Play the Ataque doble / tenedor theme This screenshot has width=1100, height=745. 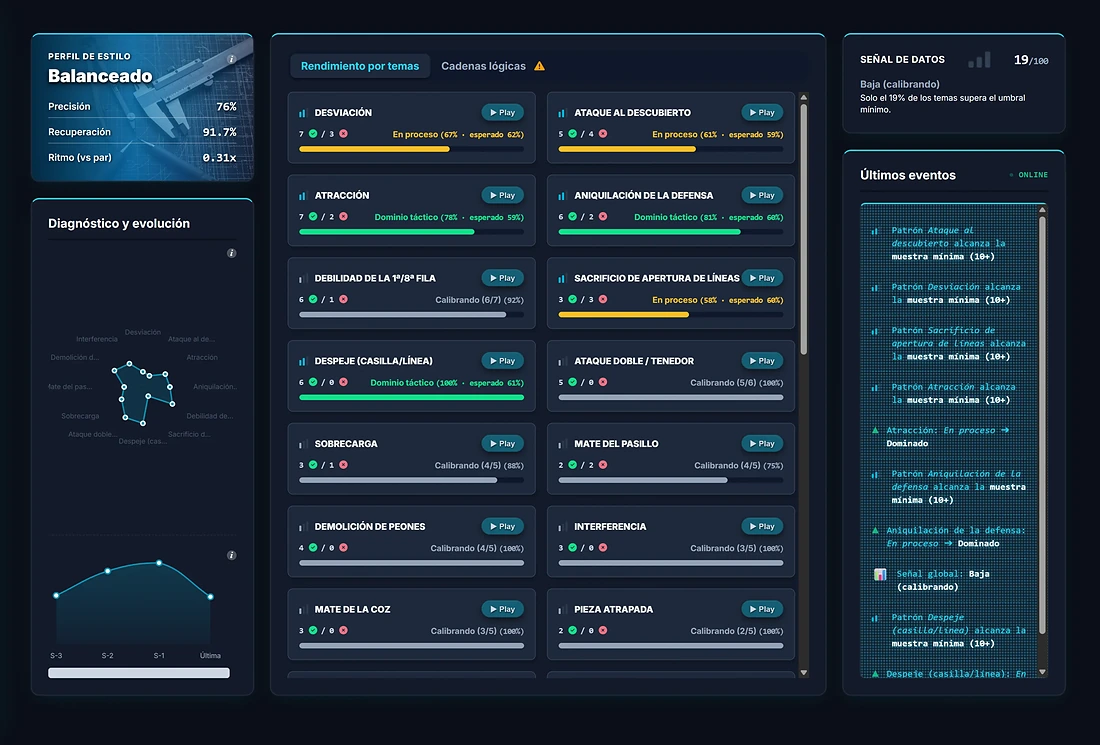[x=762, y=361]
